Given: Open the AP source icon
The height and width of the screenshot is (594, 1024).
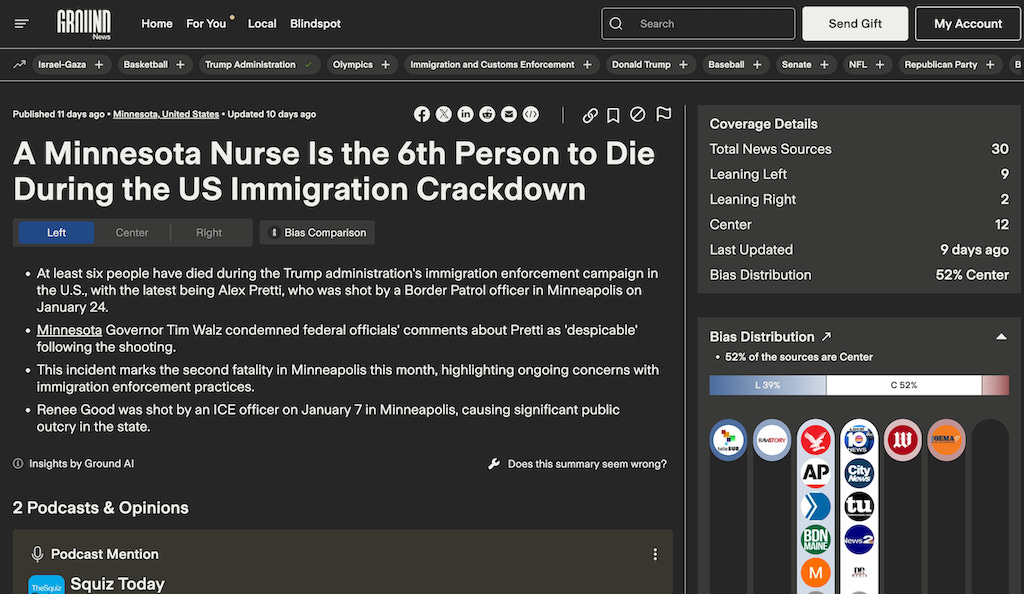Looking at the screenshot, I should coord(816,472).
